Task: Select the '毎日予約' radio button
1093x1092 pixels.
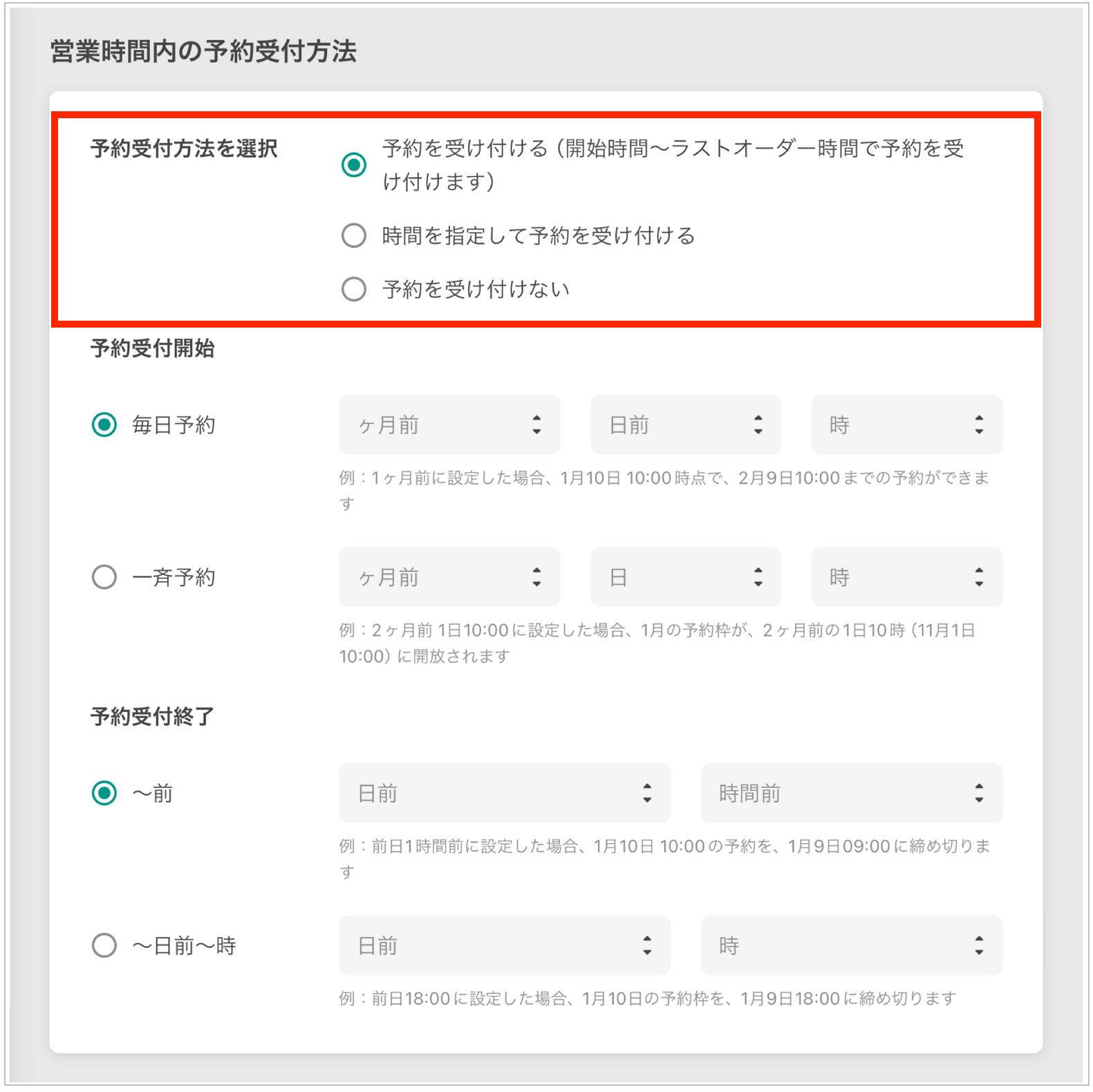Action: (104, 424)
